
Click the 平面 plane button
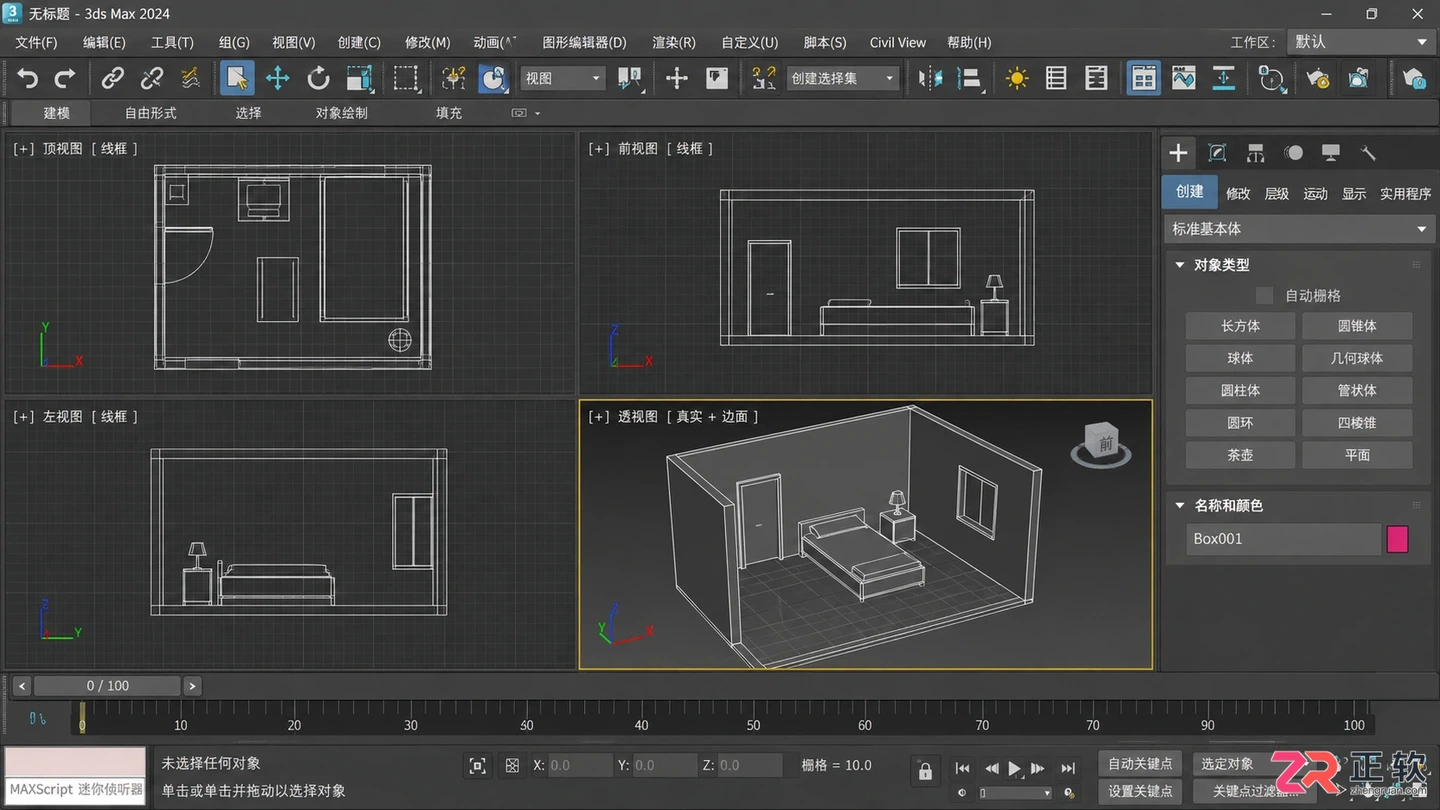[1357, 455]
